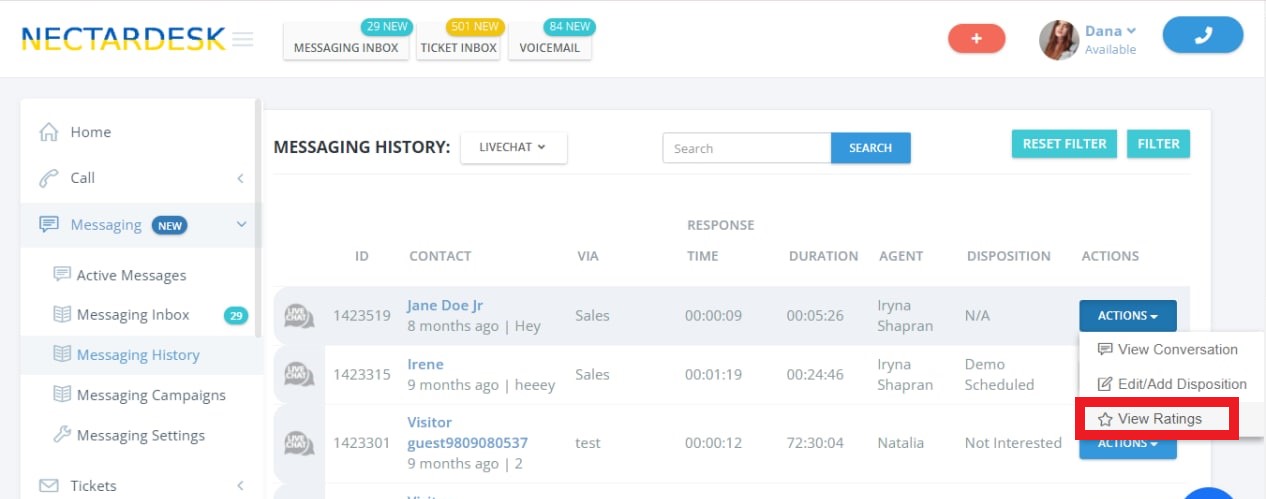
Task: Select View Conversation from actions menu
Action: pos(1168,349)
